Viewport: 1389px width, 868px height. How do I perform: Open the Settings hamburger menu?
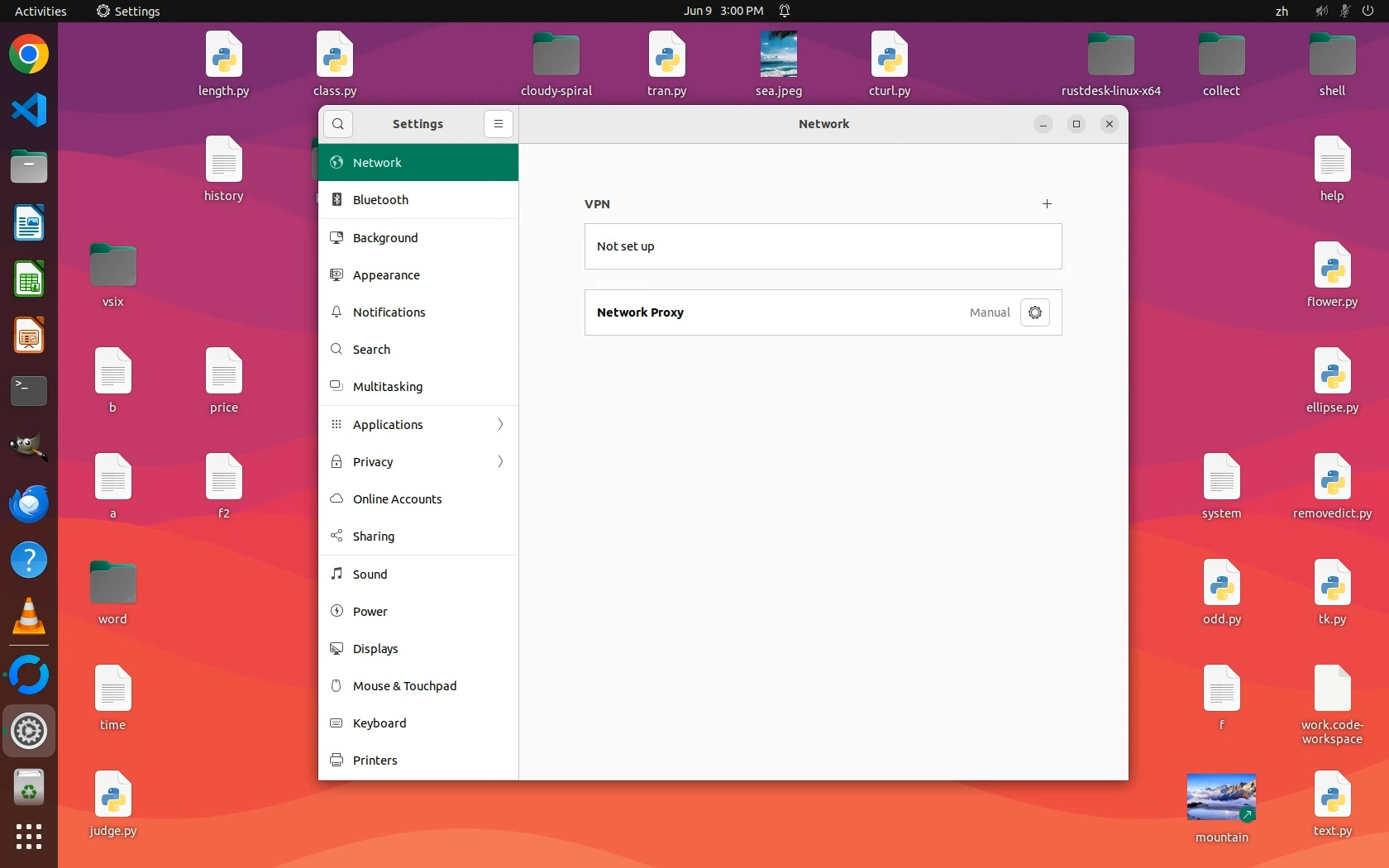[x=498, y=124]
